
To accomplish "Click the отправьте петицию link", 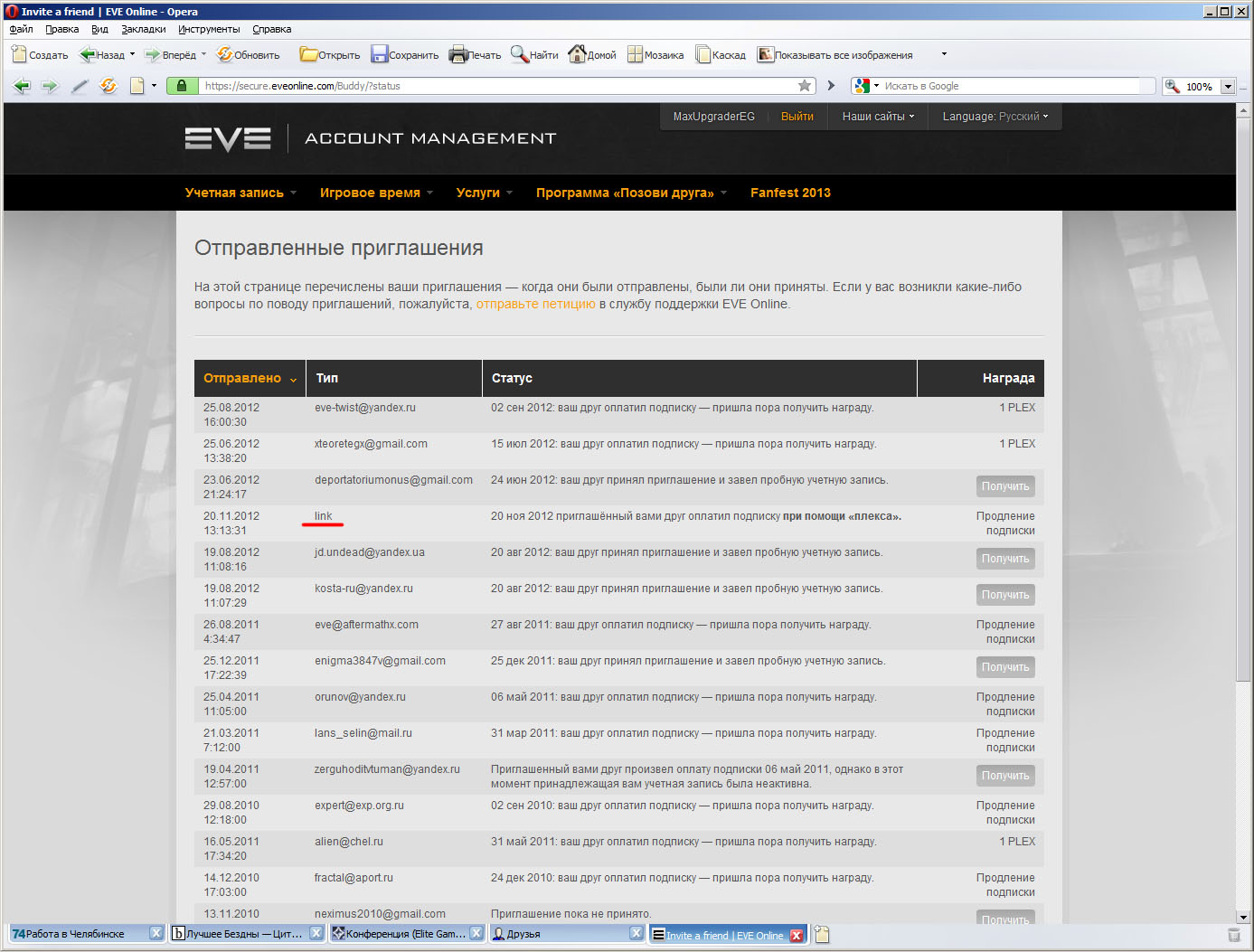I will (x=535, y=305).
